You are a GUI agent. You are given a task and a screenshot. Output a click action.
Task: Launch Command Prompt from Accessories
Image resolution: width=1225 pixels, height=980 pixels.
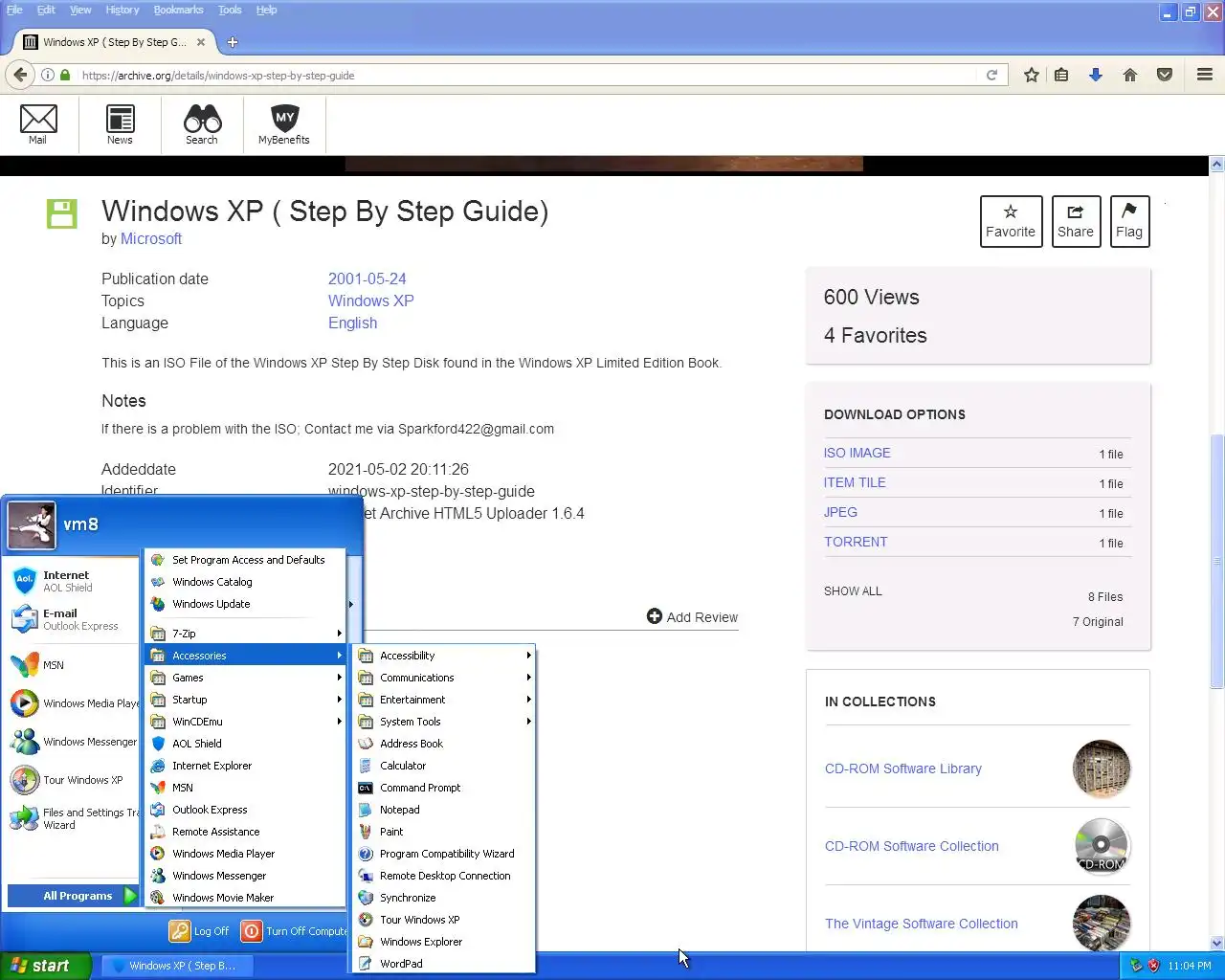tap(444, 788)
